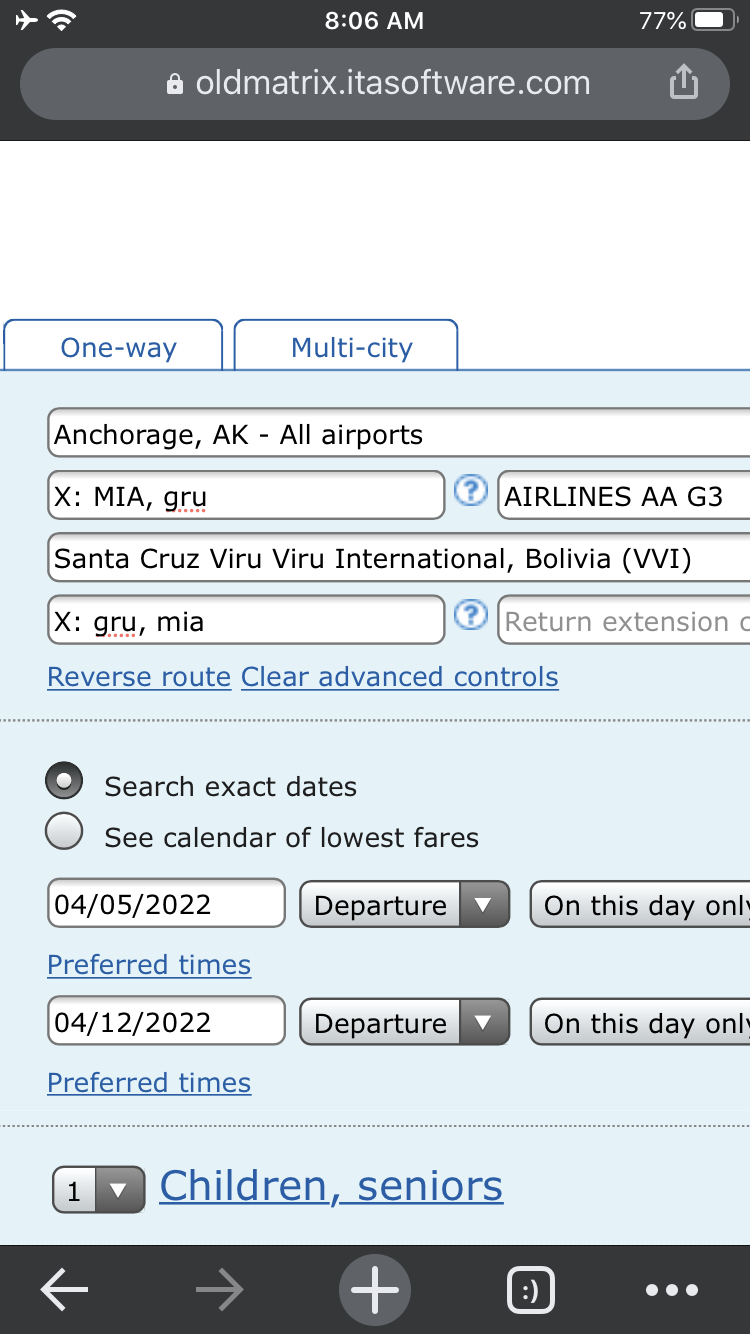Open the adult passenger count dropdown
750x1334 pixels.
point(98,1190)
